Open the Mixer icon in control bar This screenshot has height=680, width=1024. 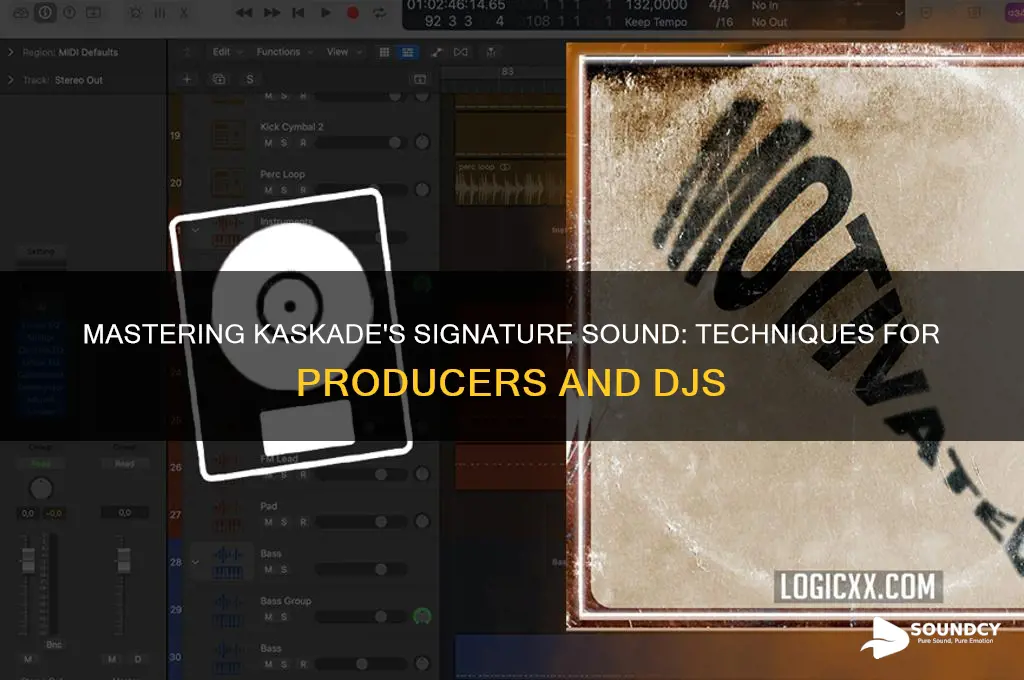click(159, 12)
